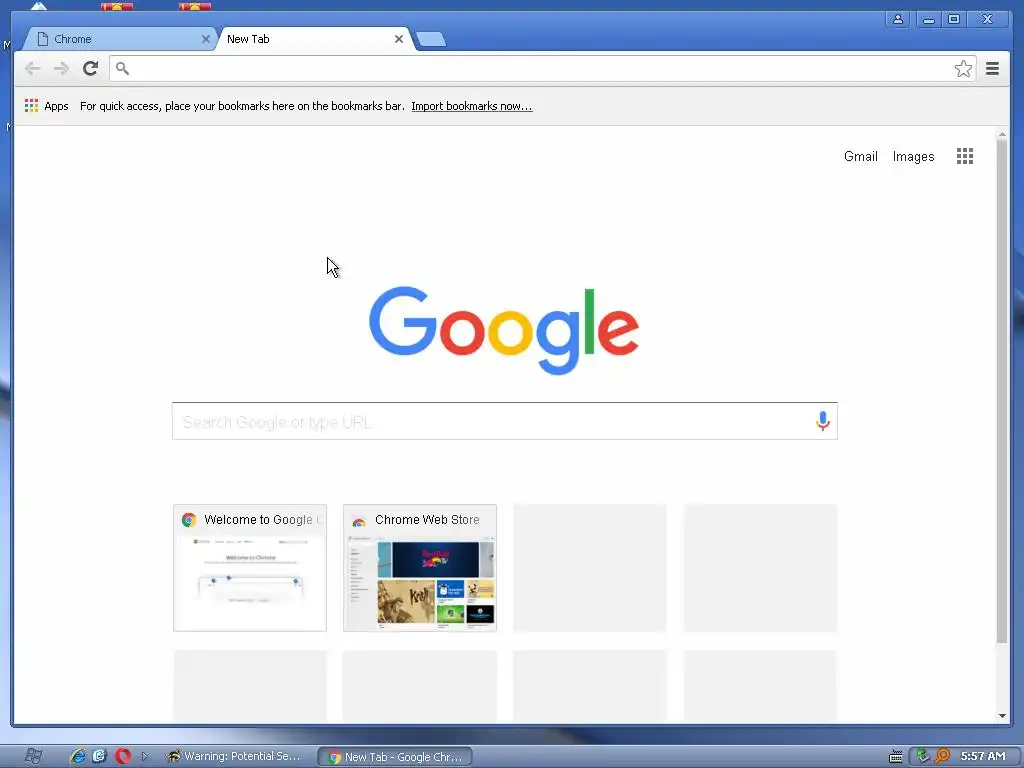Screen dimensions: 1024x768
Task: Select New Tab - Google Chrome taskbar button
Action: (395, 757)
